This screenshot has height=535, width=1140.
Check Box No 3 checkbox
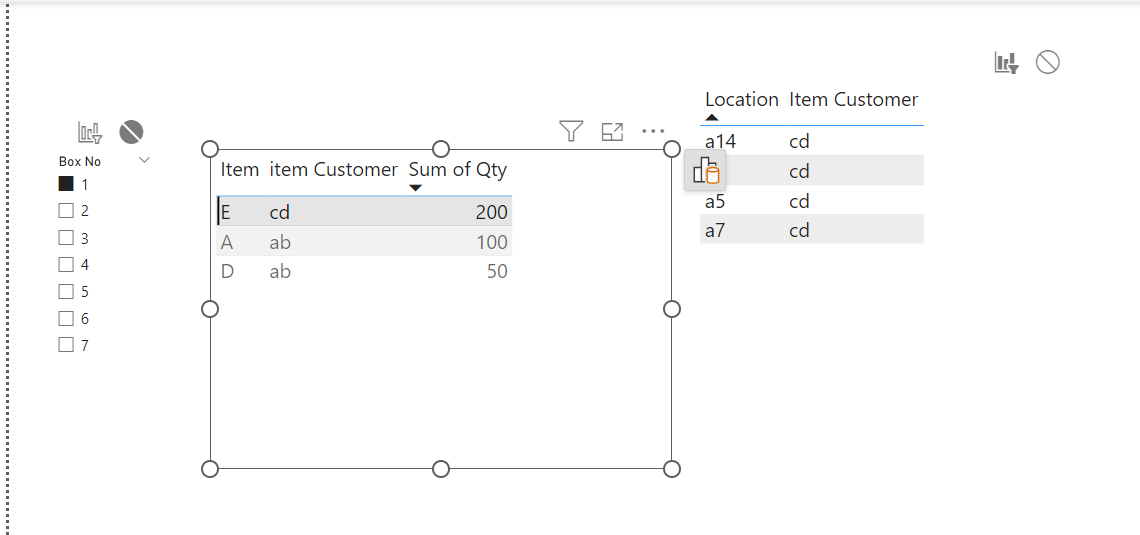(66, 238)
